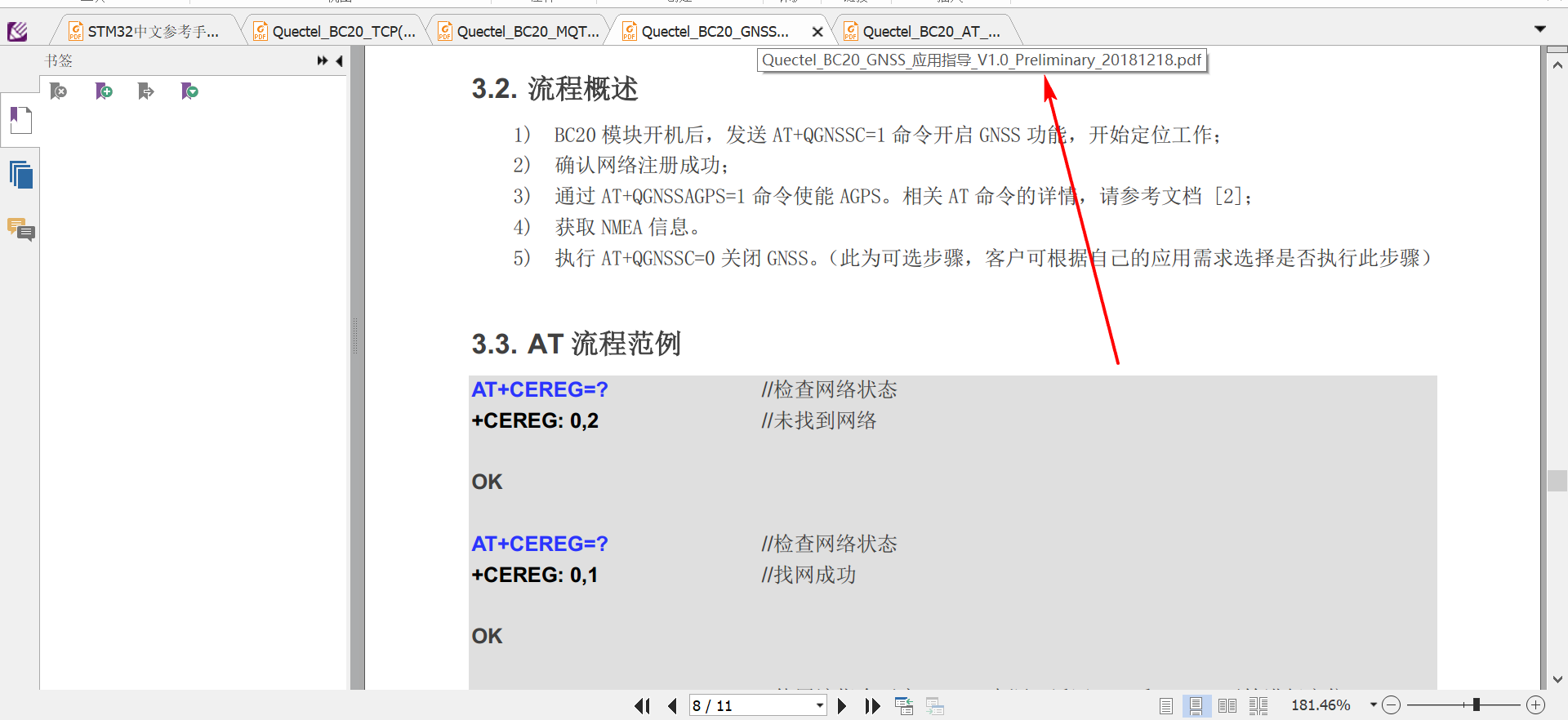Image resolution: width=1568 pixels, height=720 pixels.
Task: Click the comment //未找到网络
Action: coord(819,420)
